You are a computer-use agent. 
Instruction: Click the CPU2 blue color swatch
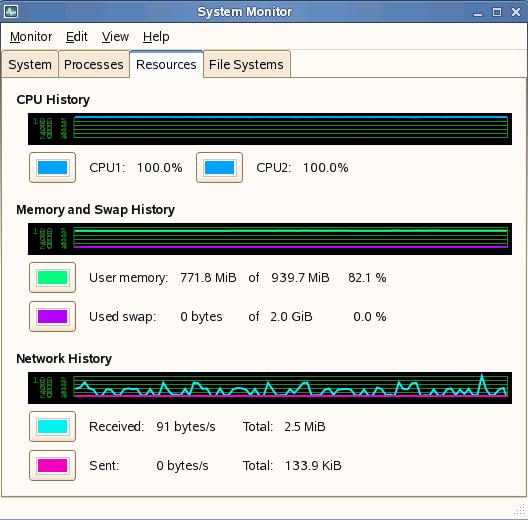220,167
